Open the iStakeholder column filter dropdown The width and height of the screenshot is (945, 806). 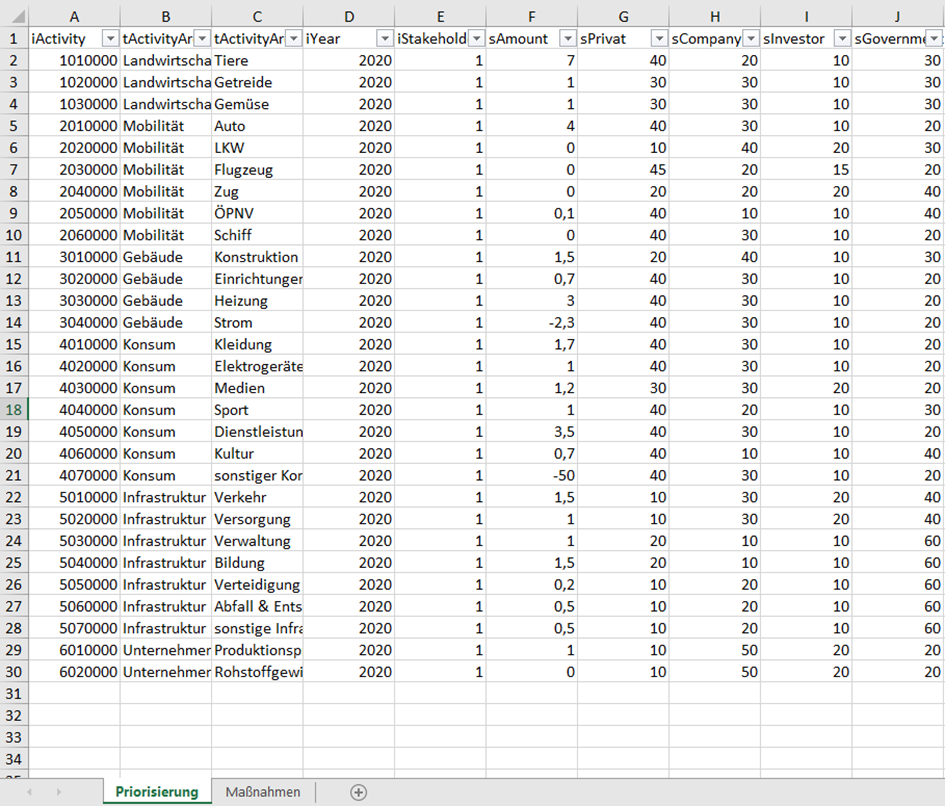coord(475,36)
